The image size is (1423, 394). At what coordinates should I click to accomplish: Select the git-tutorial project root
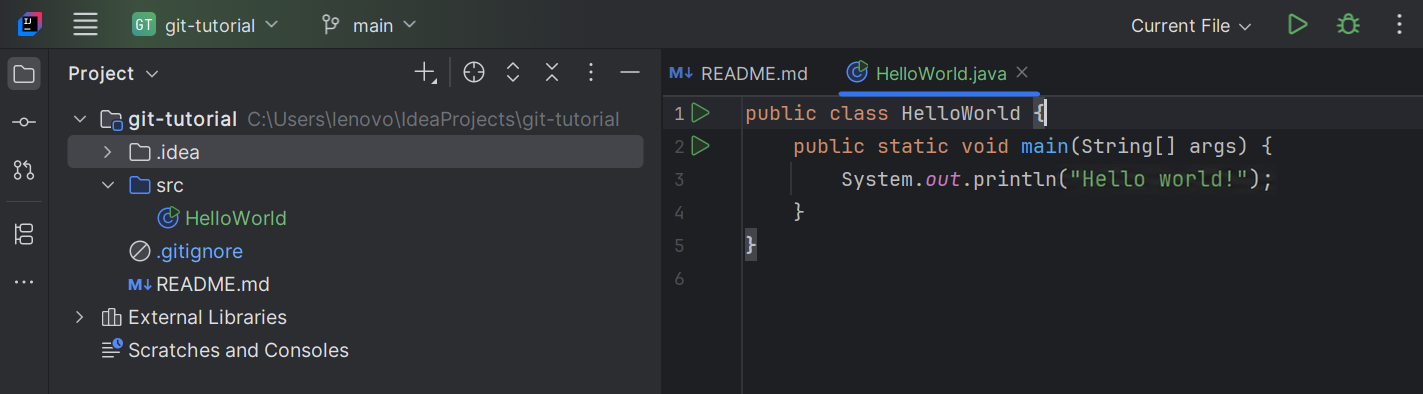pos(183,119)
